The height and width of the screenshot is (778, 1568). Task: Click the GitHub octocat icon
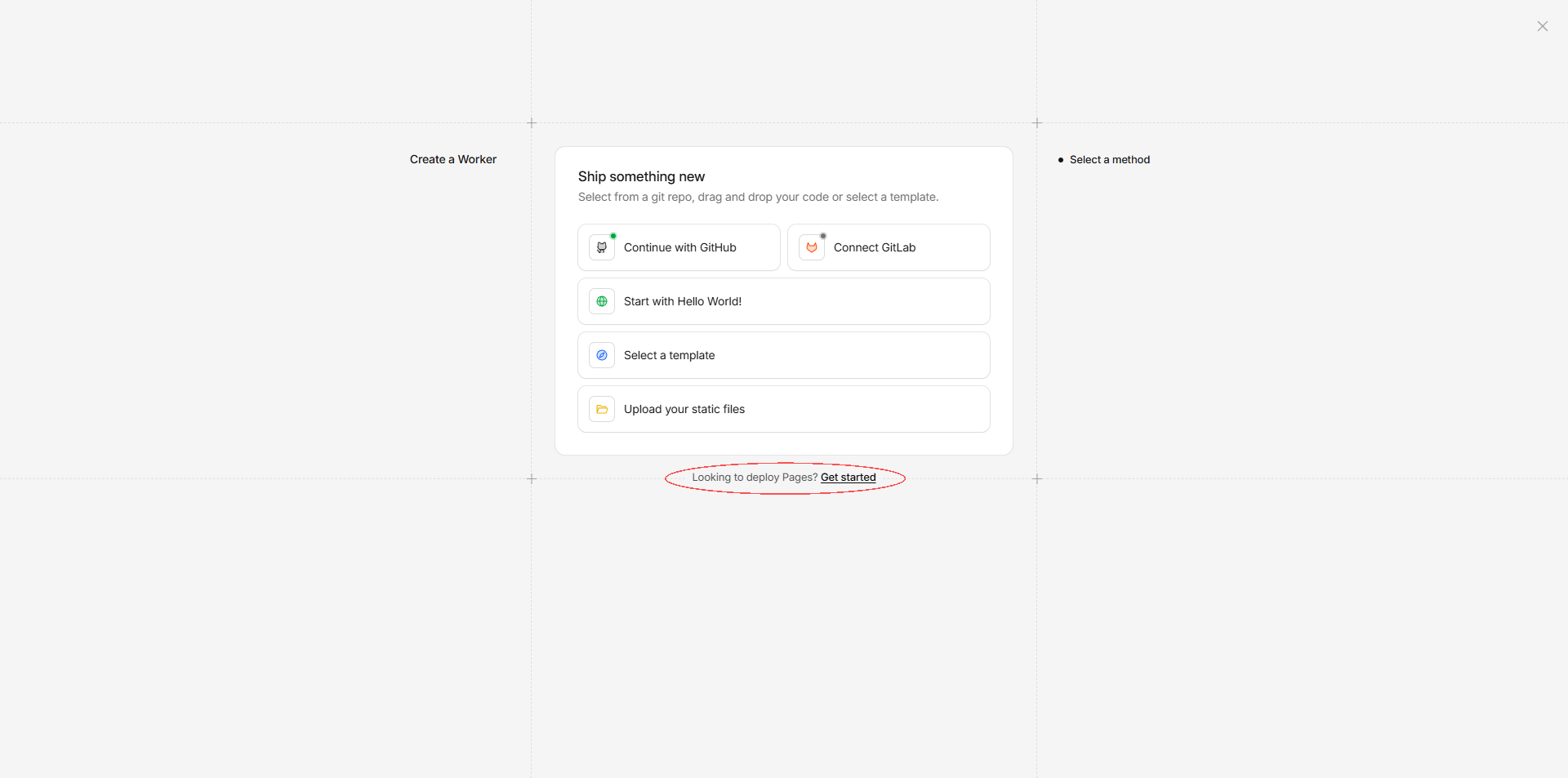click(602, 247)
